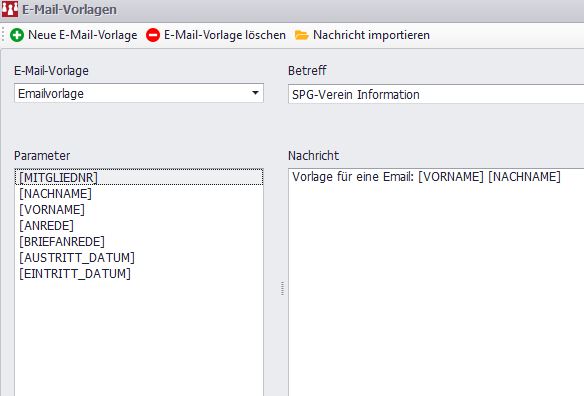Viewport: 584px width, 396px height.
Task: Select [ANREDE] parameter entry
Action: [46, 225]
